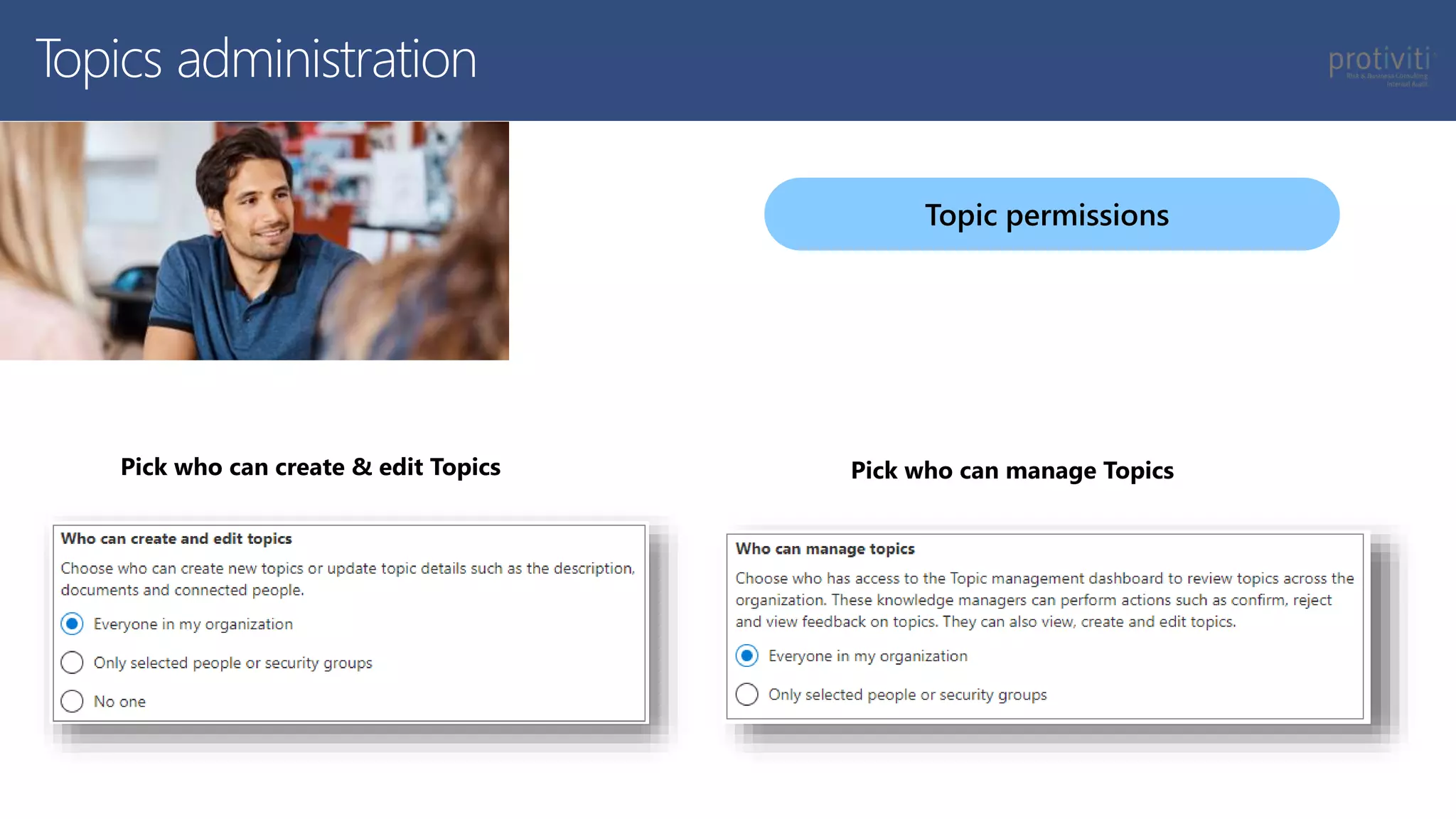Click 'Pick who can manage Topics' heading
This screenshot has height=819, width=1456.
(x=1012, y=471)
